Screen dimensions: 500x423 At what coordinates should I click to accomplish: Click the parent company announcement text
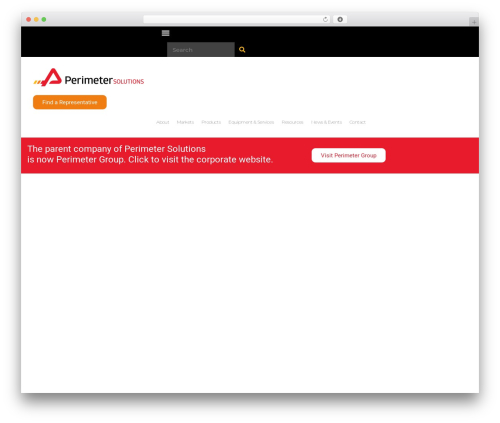pos(150,154)
